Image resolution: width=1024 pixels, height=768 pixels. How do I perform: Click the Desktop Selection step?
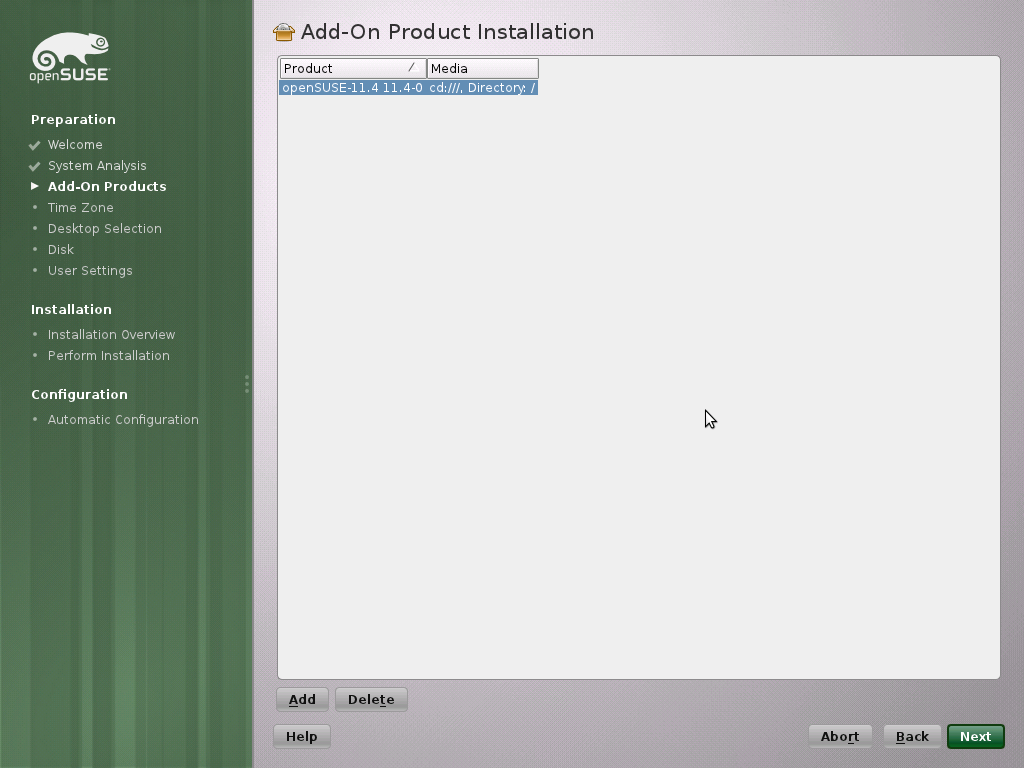pyautogui.click(x=104, y=228)
